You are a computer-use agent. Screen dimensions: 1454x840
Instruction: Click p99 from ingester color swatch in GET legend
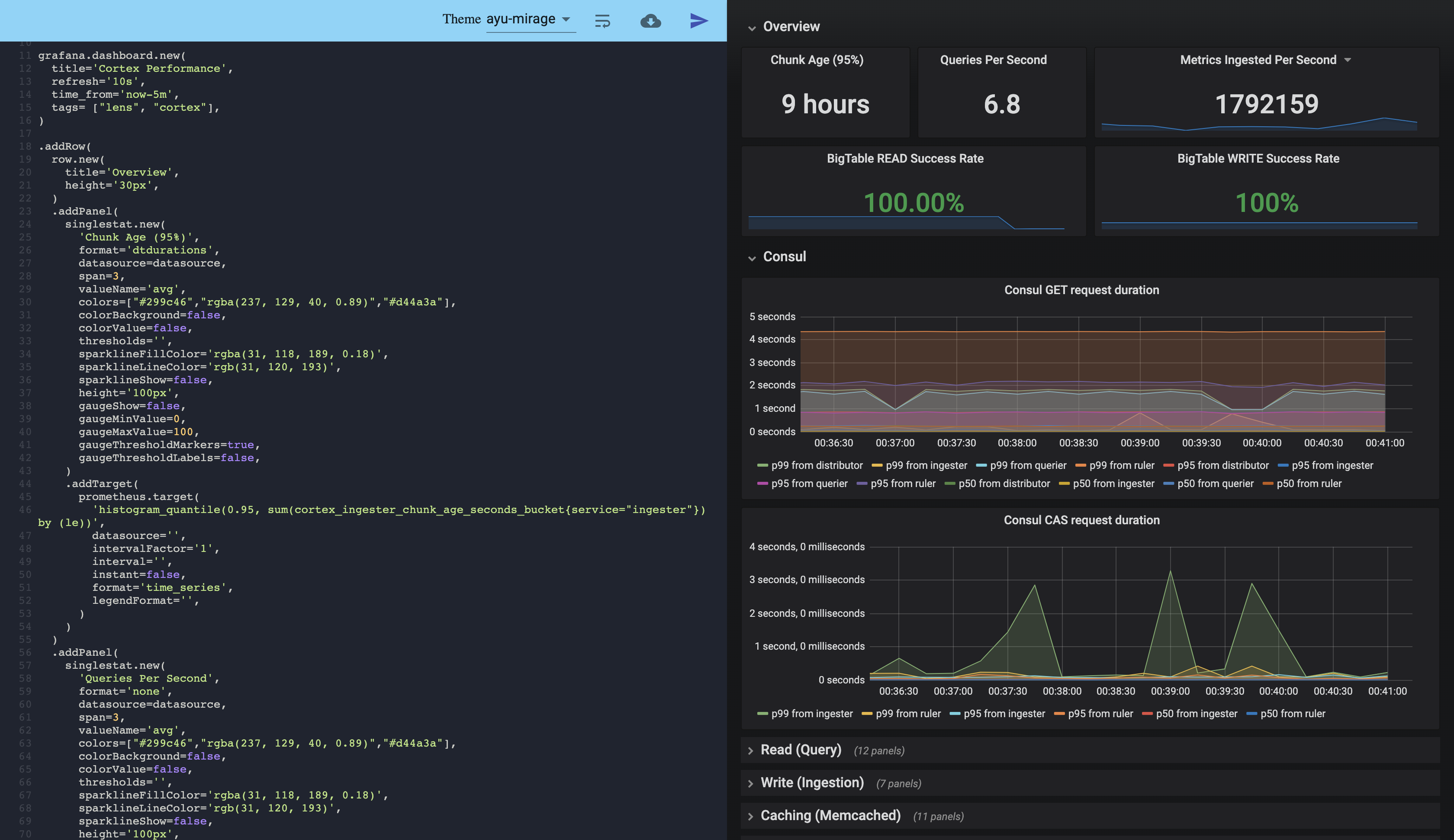(877, 465)
